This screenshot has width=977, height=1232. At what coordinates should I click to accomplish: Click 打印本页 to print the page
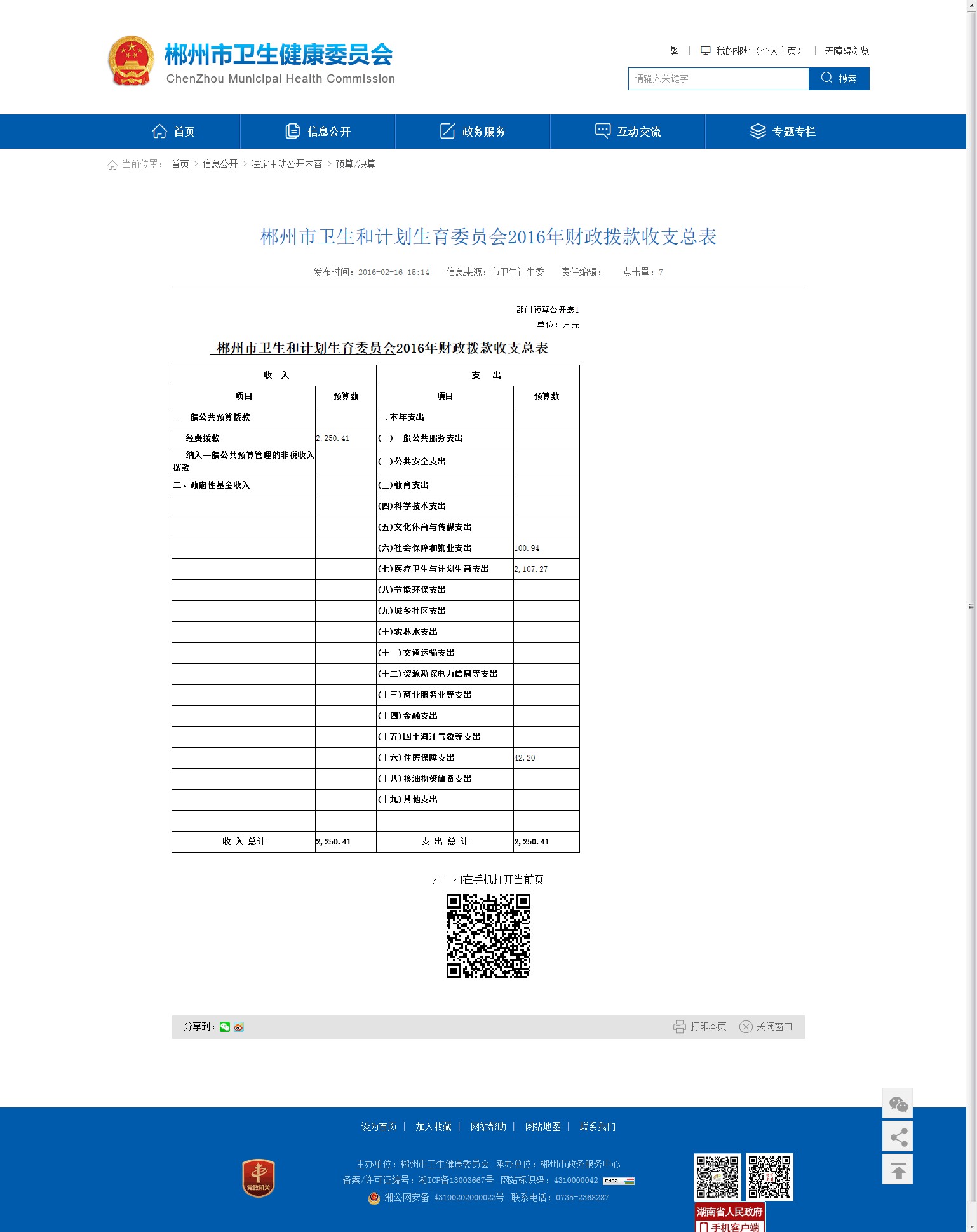[700, 1027]
